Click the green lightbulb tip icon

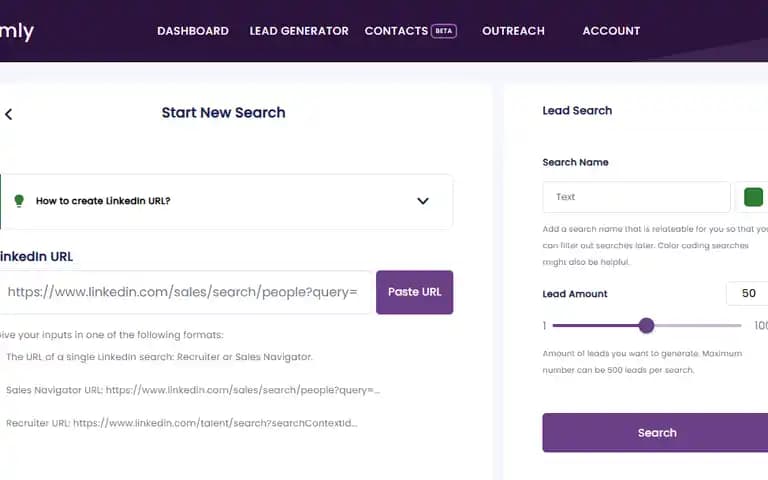(19, 201)
